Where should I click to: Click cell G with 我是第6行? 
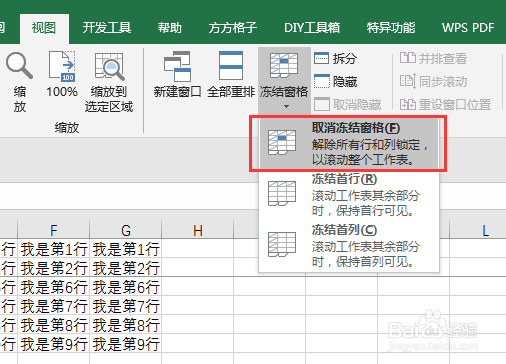pos(125,287)
